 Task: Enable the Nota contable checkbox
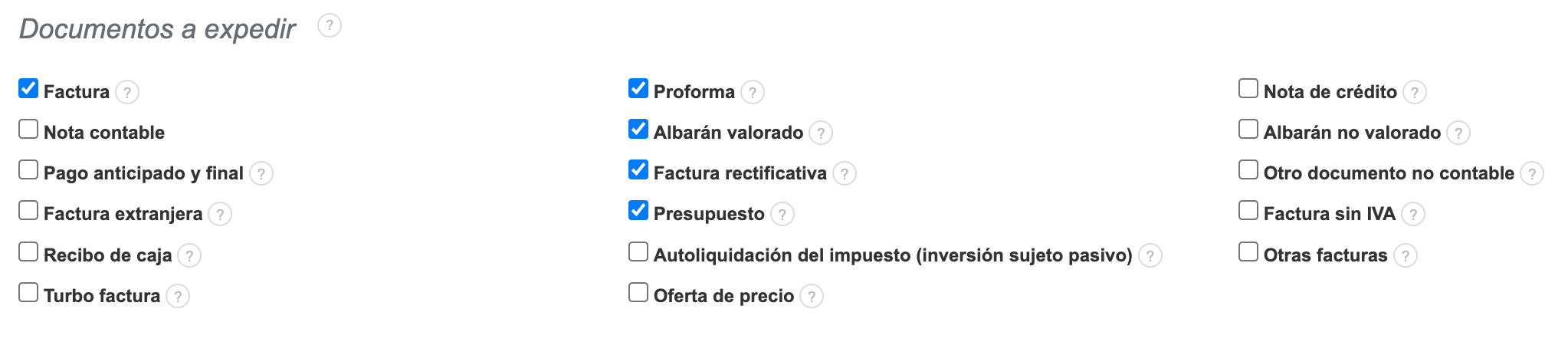(28, 130)
